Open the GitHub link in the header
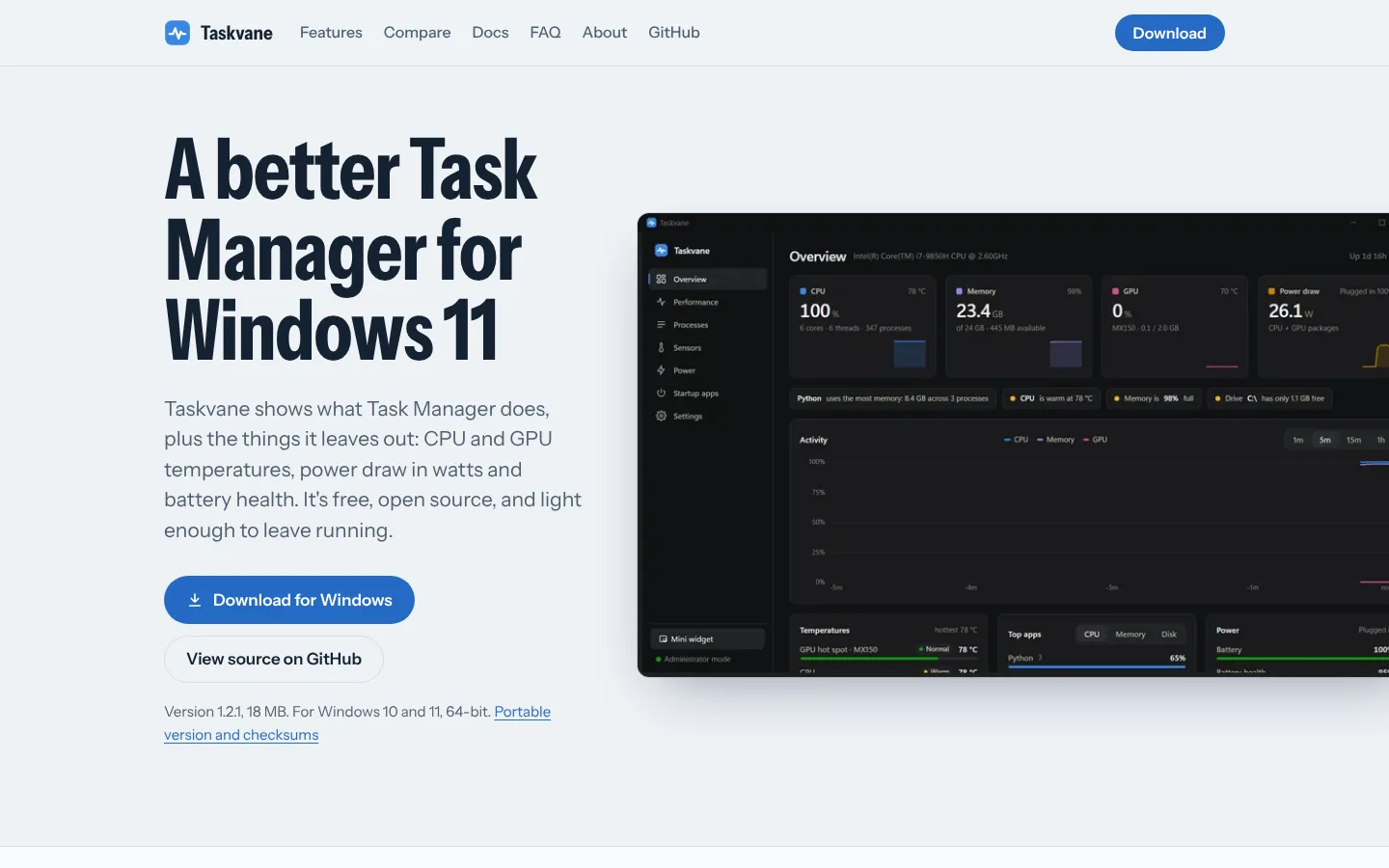Screen dimensions: 1389x868 pos(674,33)
